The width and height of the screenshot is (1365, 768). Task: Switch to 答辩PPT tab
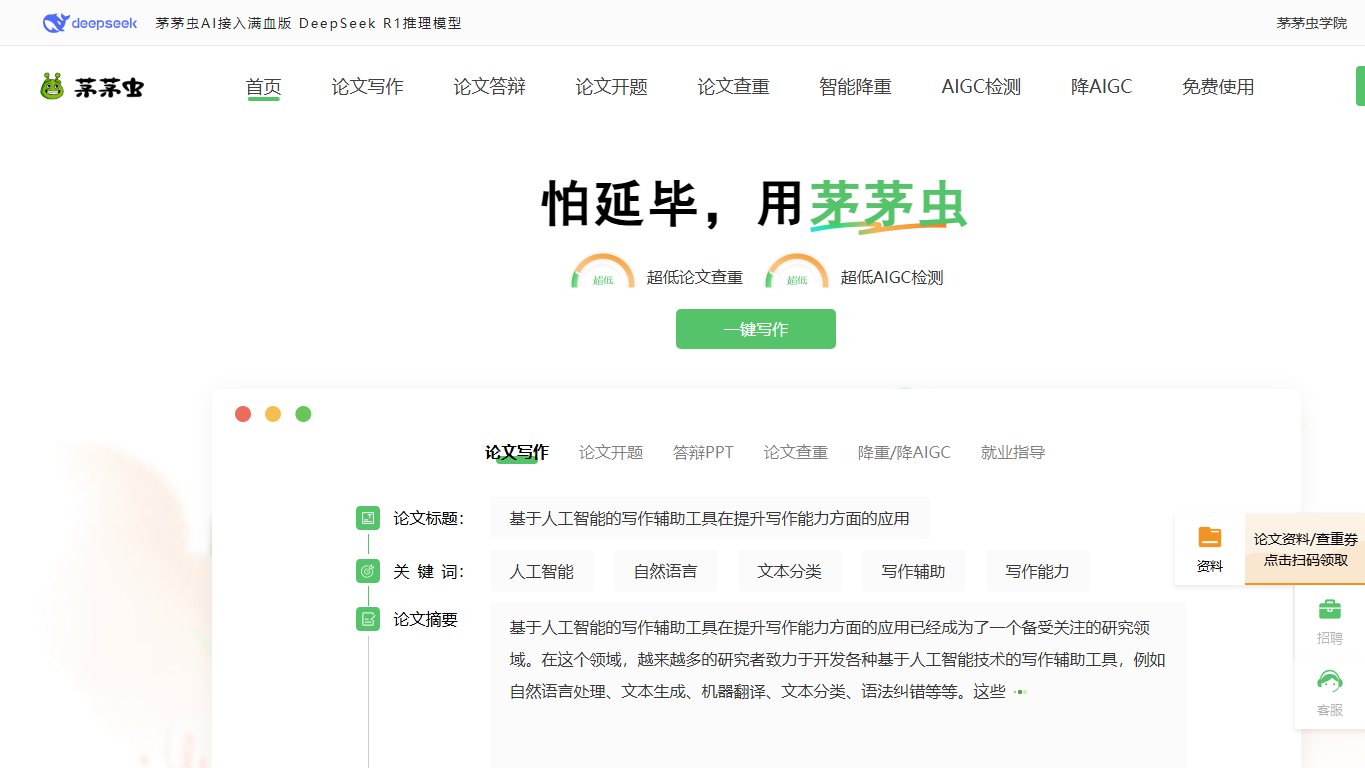(x=704, y=453)
